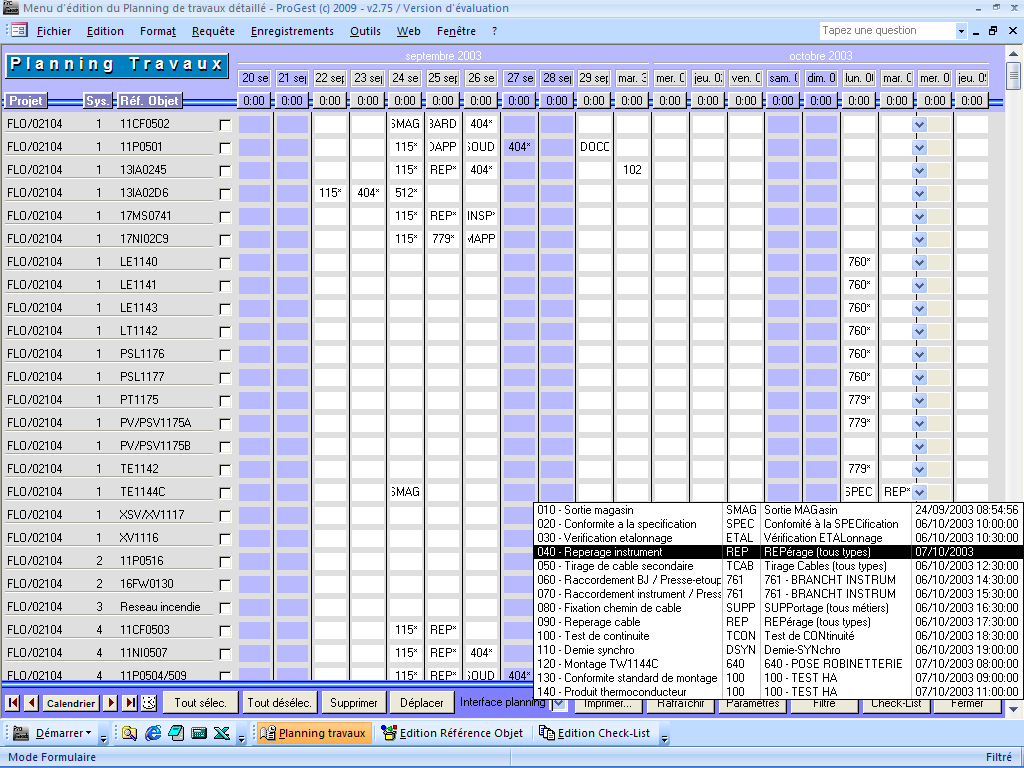This screenshot has height=768, width=1024.
Task: Click cell '102' on row 13IA0245
Action: [x=632, y=170]
